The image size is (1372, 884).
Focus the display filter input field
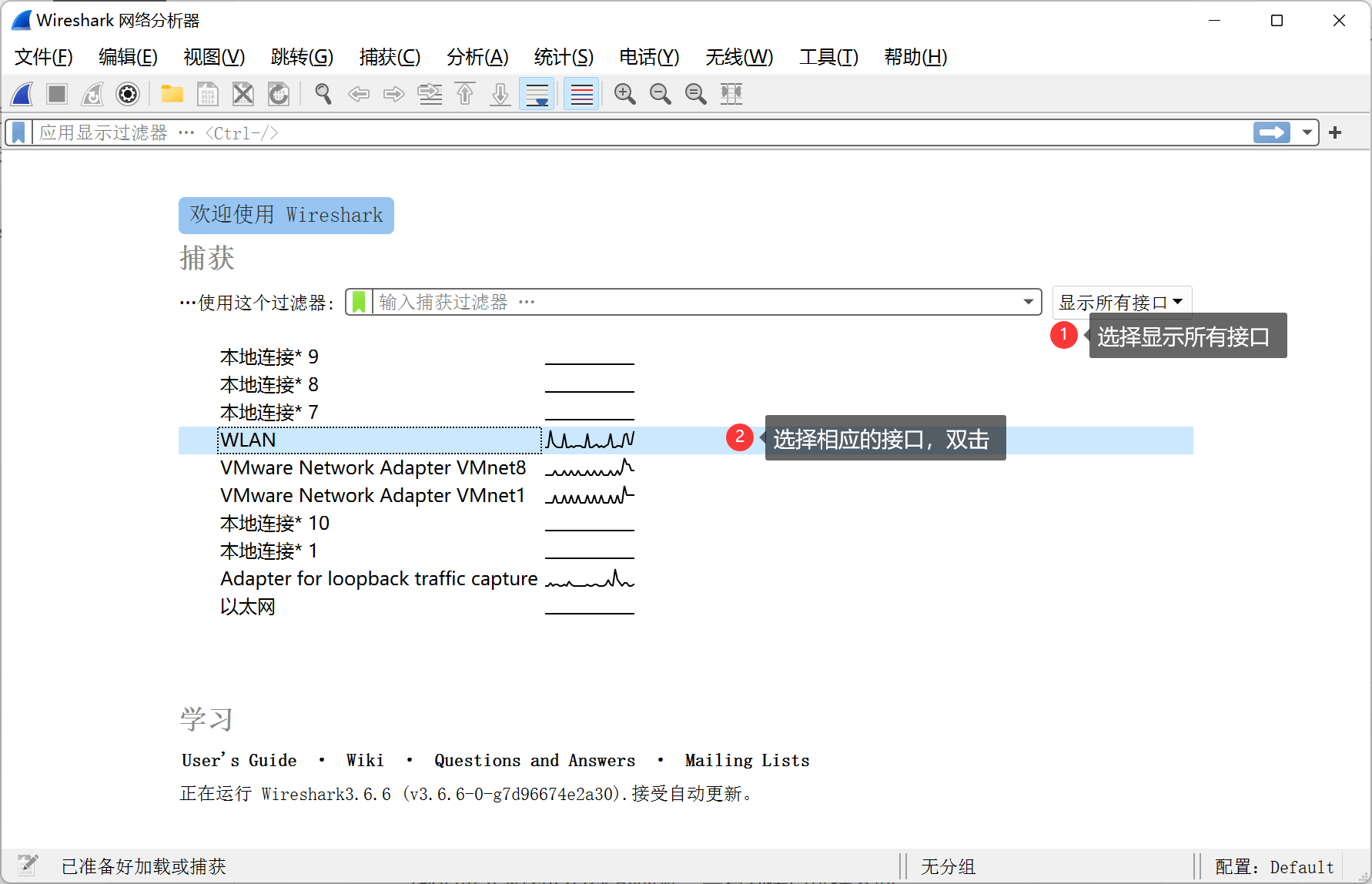(x=642, y=132)
